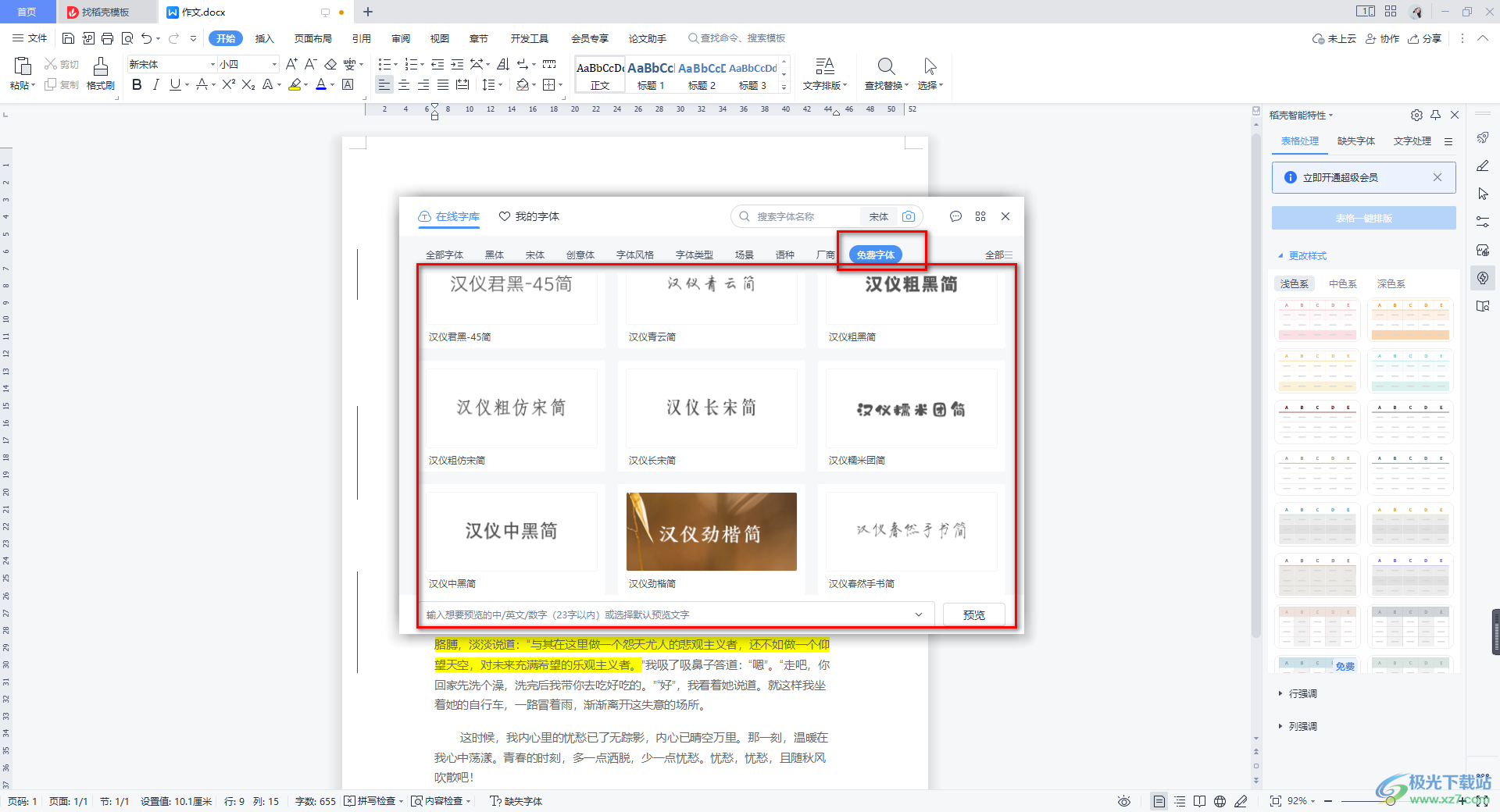Click camera icon in font search
1500x812 pixels.
click(x=909, y=216)
